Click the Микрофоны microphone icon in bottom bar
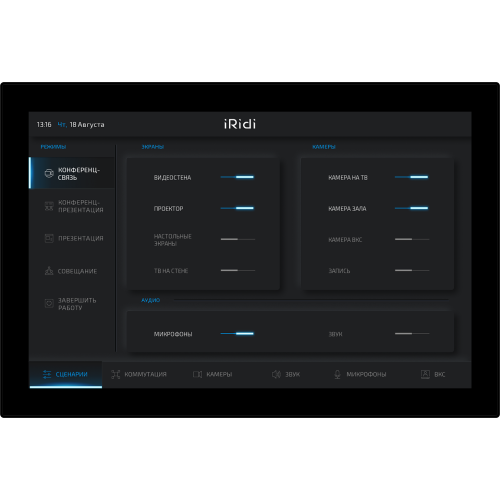Viewport: 500px width, 500px height. [x=337, y=374]
